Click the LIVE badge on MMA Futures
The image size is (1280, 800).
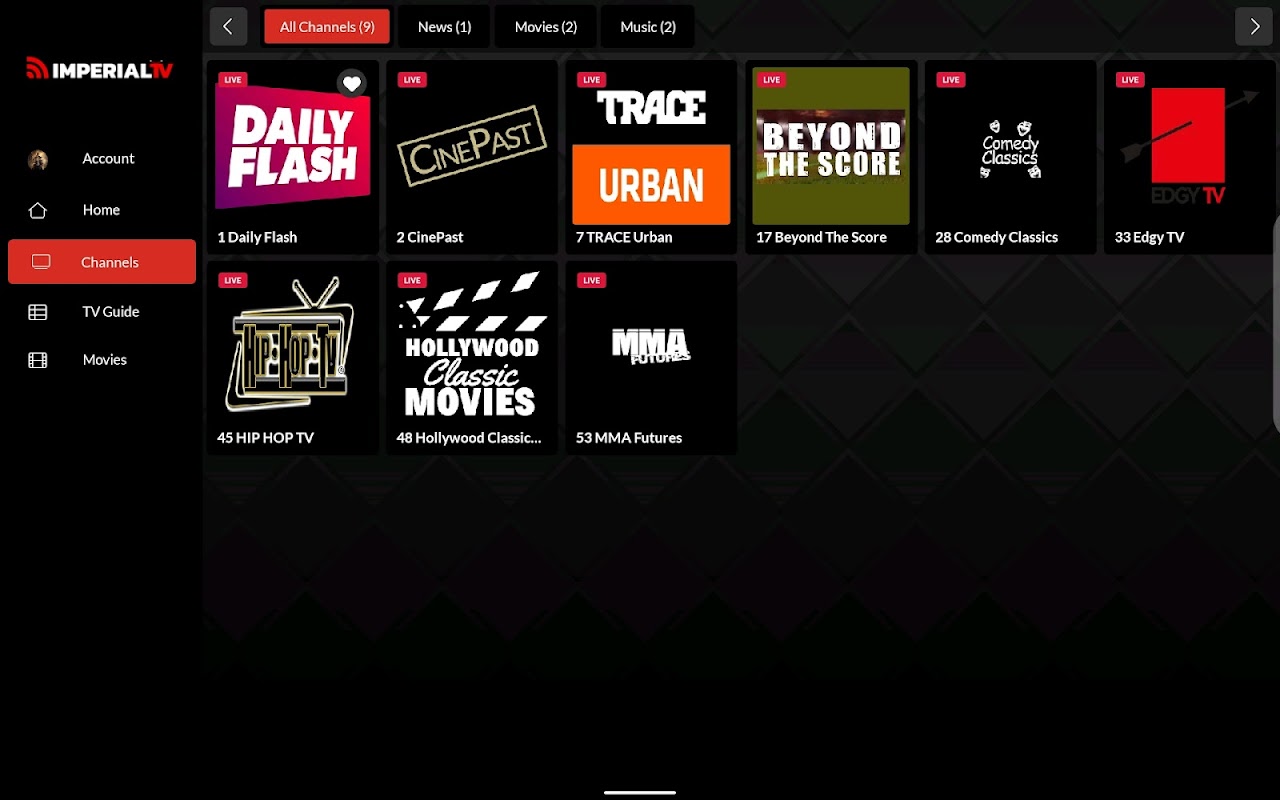tap(591, 280)
